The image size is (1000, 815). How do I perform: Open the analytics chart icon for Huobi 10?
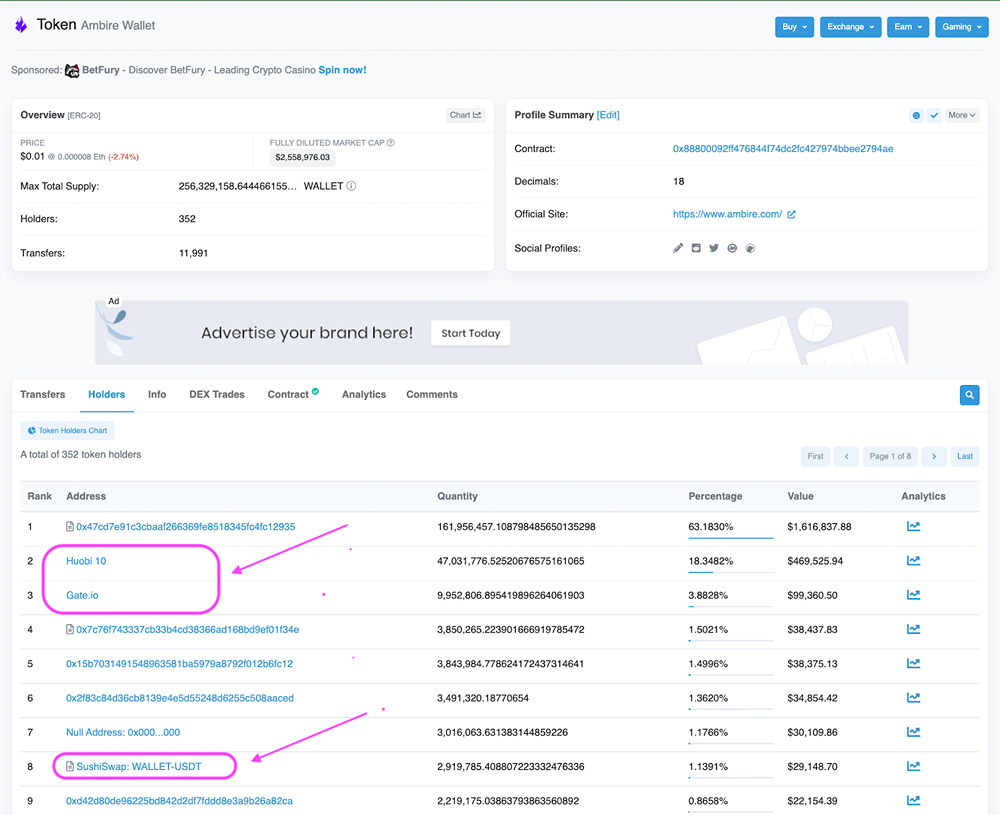tap(913, 561)
